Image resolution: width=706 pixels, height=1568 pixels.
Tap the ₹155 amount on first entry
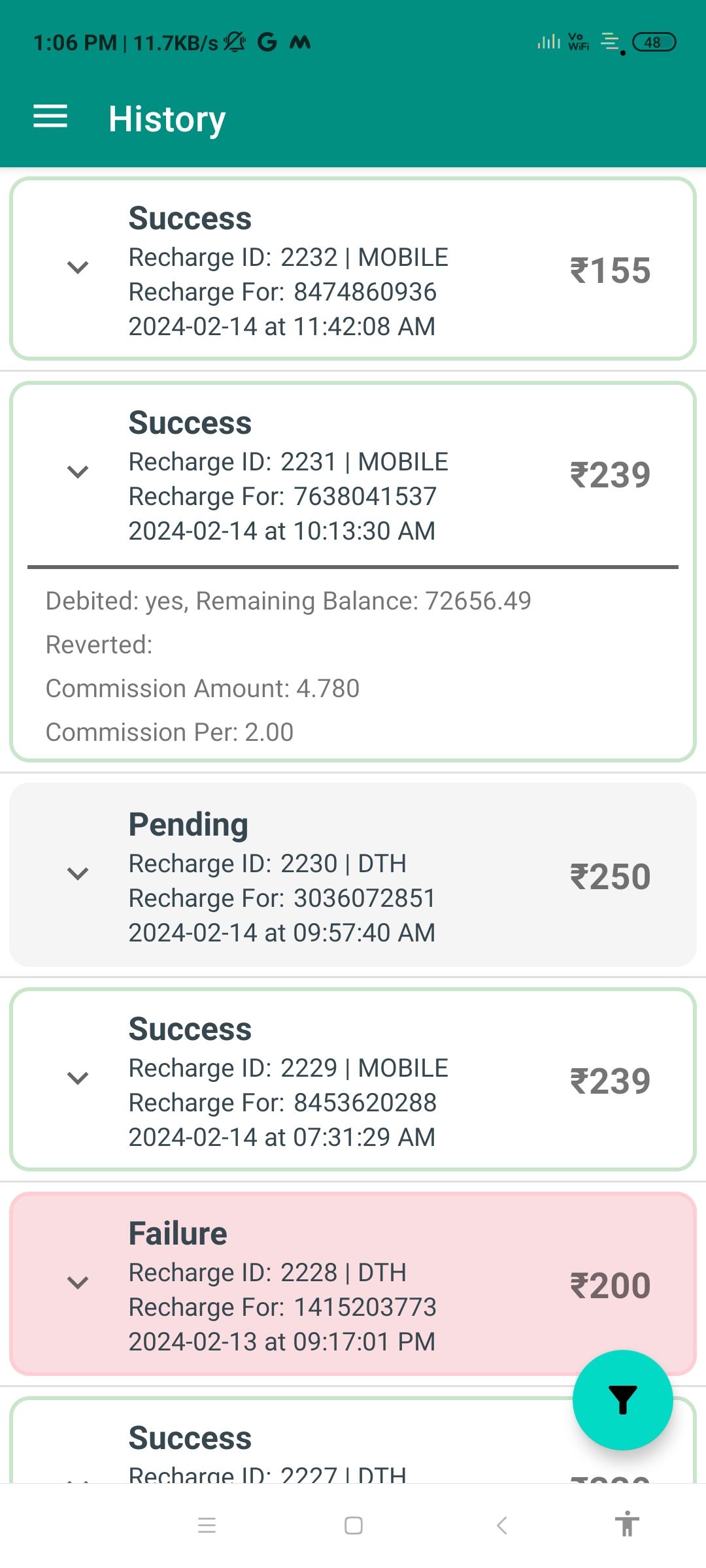[610, 270]
